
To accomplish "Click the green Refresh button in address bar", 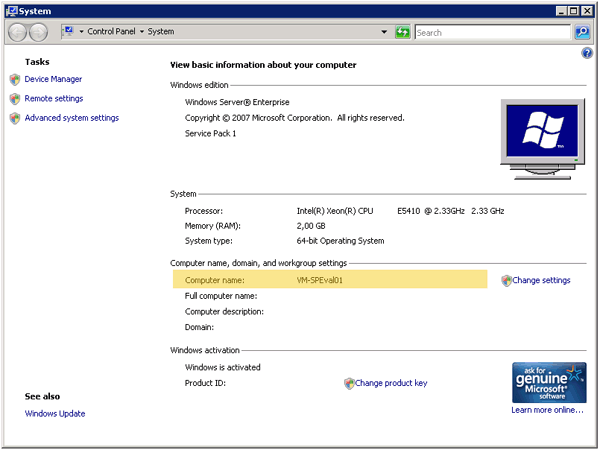I will pos(402,32).
